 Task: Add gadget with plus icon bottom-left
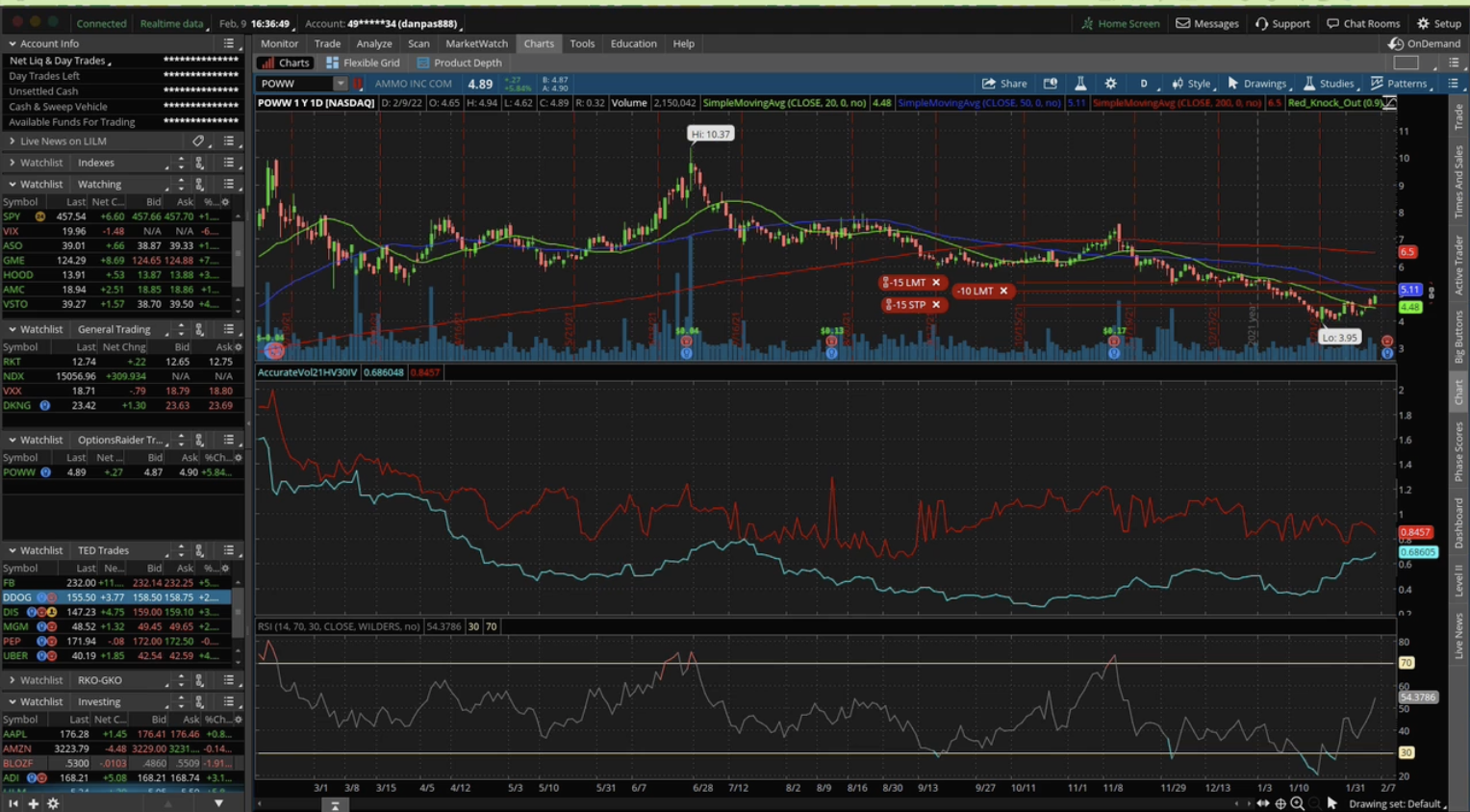[x=33, y=803]
